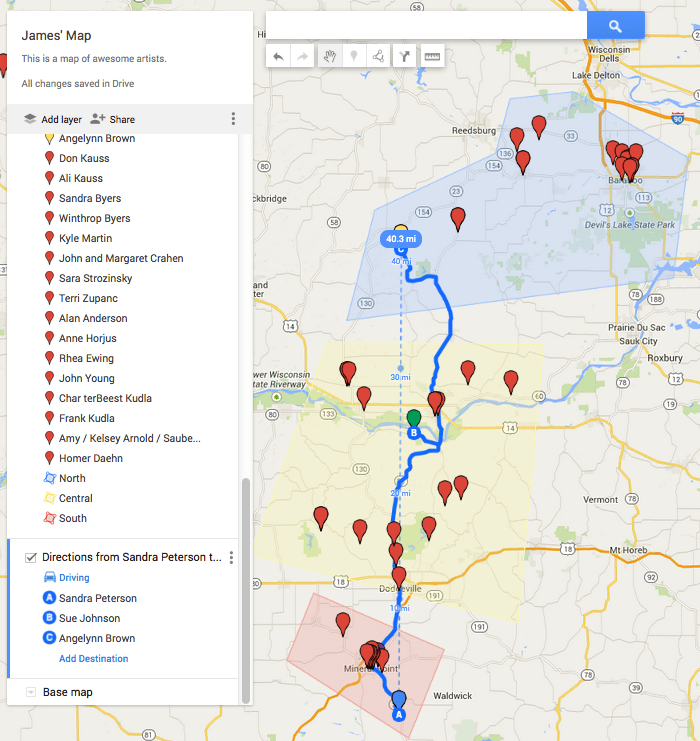Click the South polygon icon in the list
The width and height of the screenshot is (700, 741).
coord(50,518)
